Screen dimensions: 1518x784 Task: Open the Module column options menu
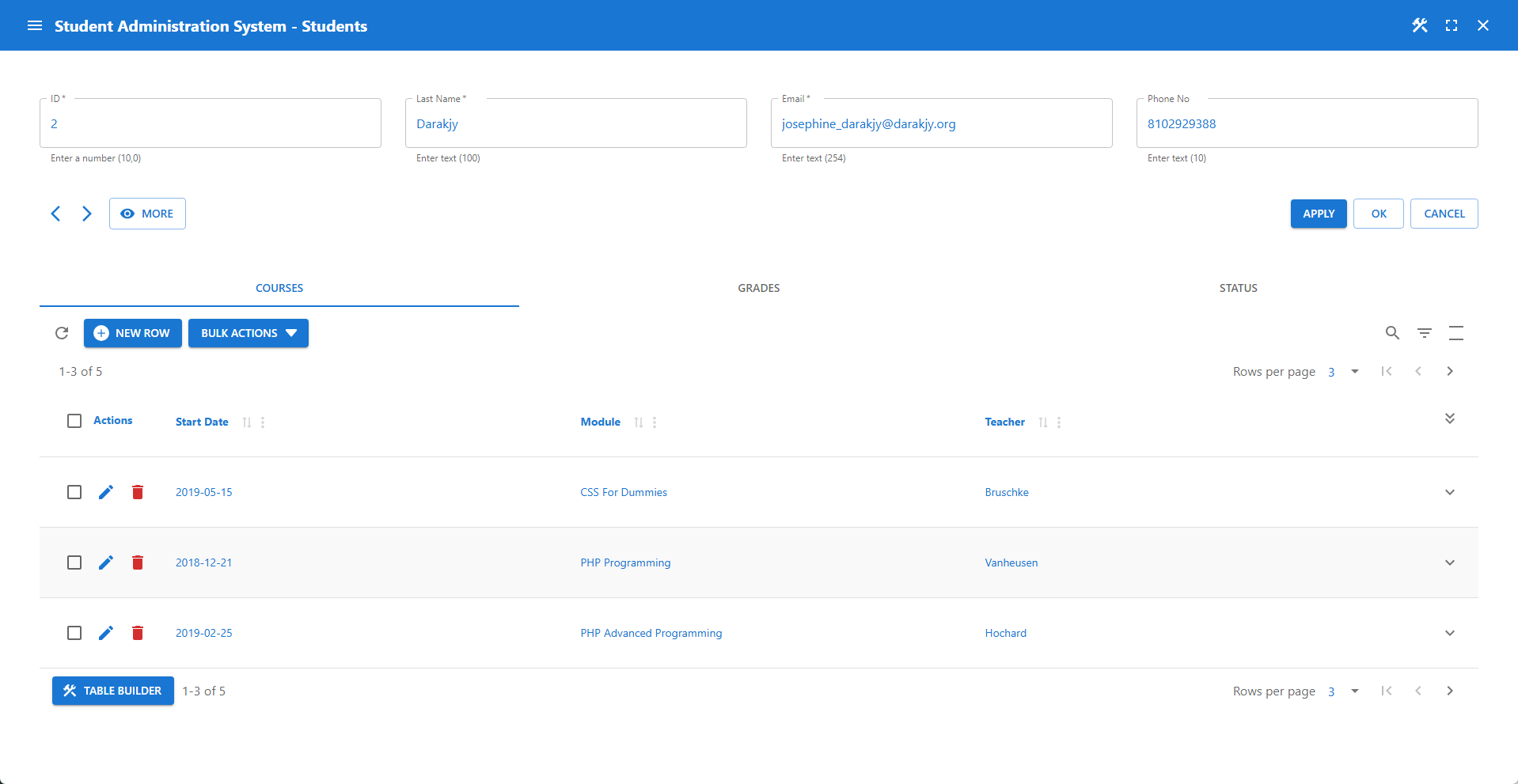654,422
